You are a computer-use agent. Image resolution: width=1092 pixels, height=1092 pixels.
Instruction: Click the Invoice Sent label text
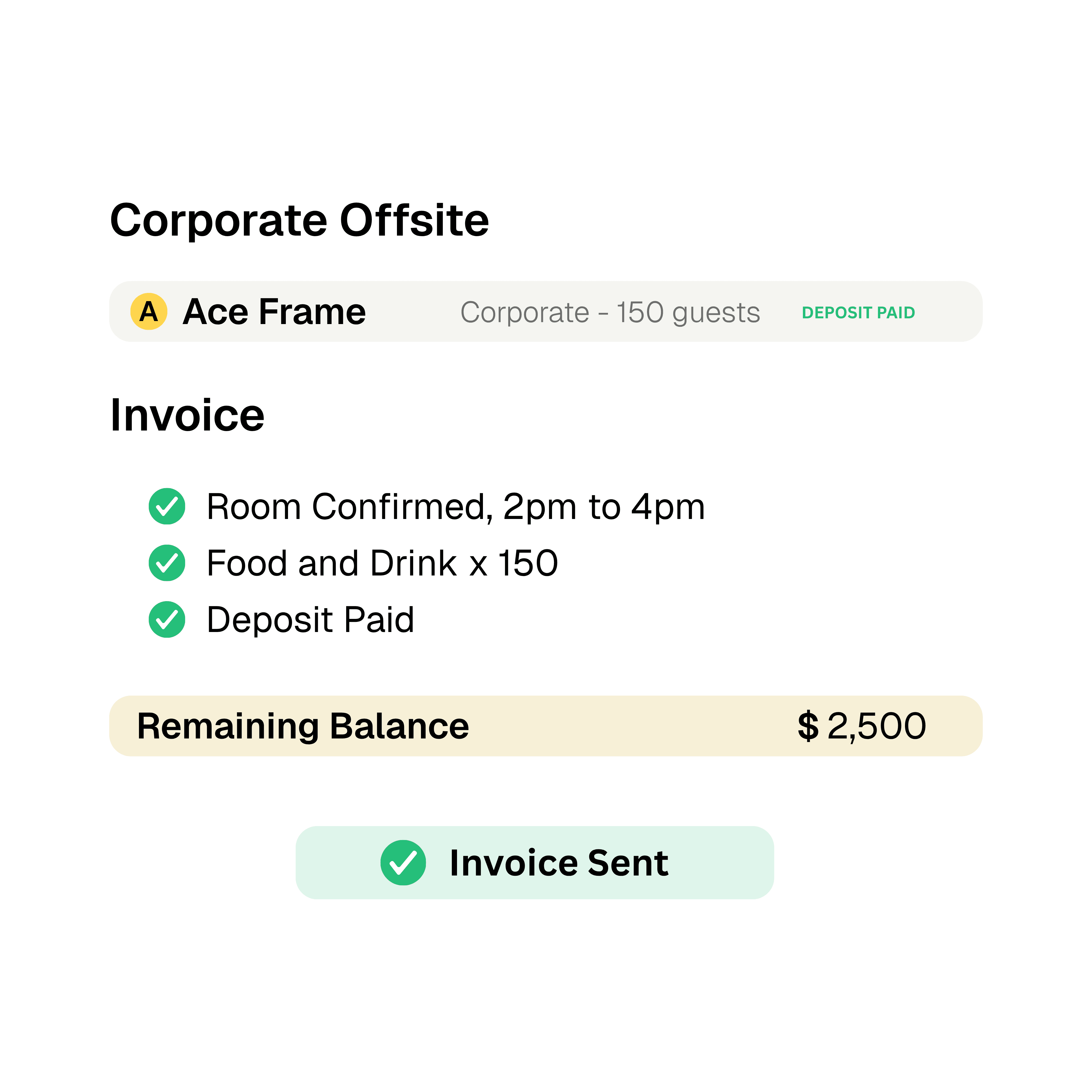pos(559,863)
